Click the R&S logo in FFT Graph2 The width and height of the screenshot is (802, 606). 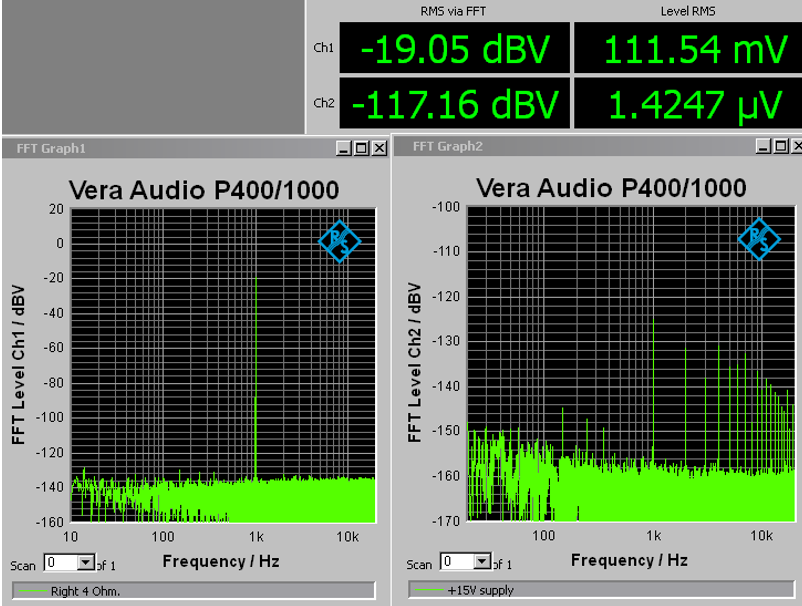tap(759, 239)
